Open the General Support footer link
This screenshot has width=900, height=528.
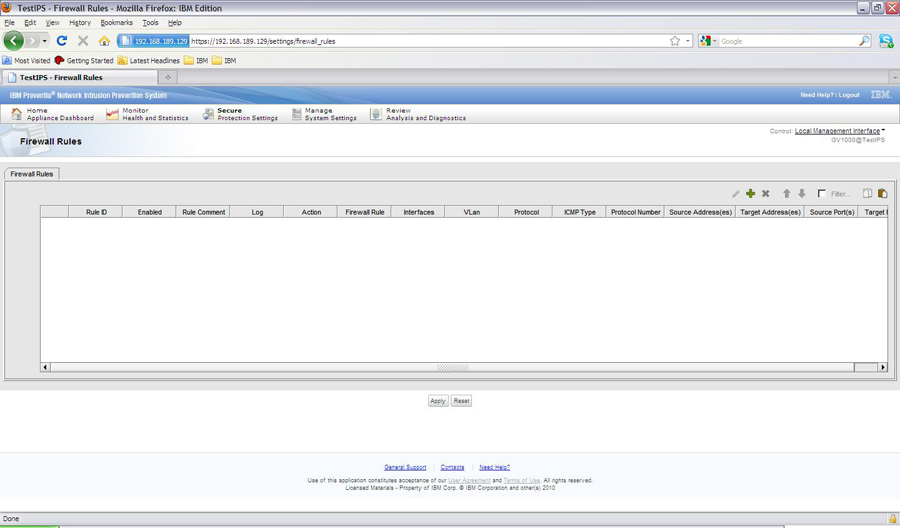tap(405, 467)
